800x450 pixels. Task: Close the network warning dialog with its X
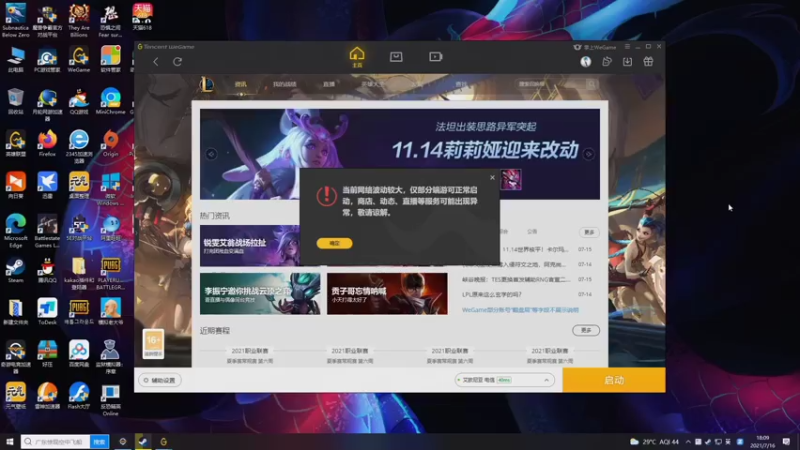(x=492, y=178)
